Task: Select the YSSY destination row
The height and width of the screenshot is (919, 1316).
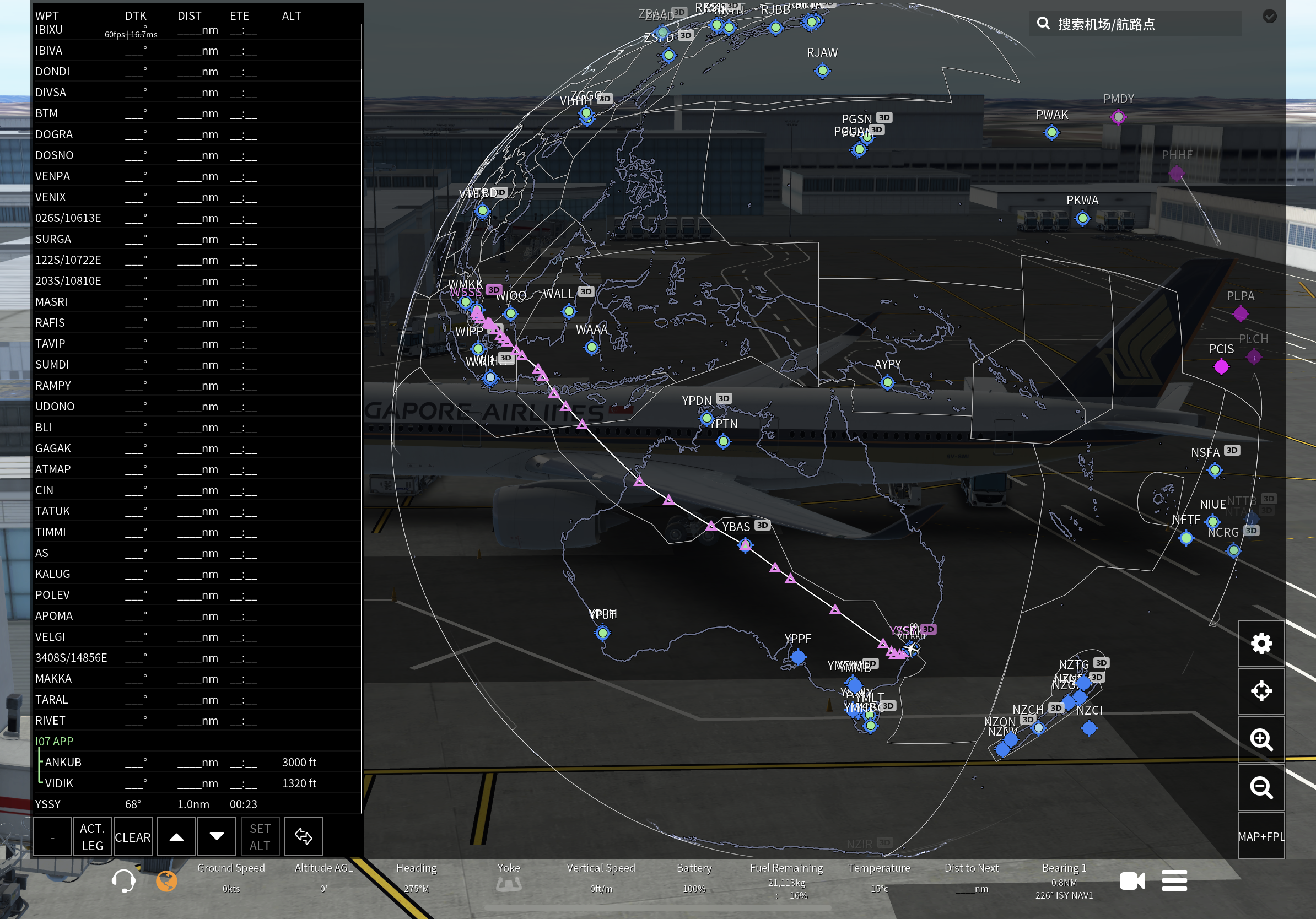Action: (48, 804)
